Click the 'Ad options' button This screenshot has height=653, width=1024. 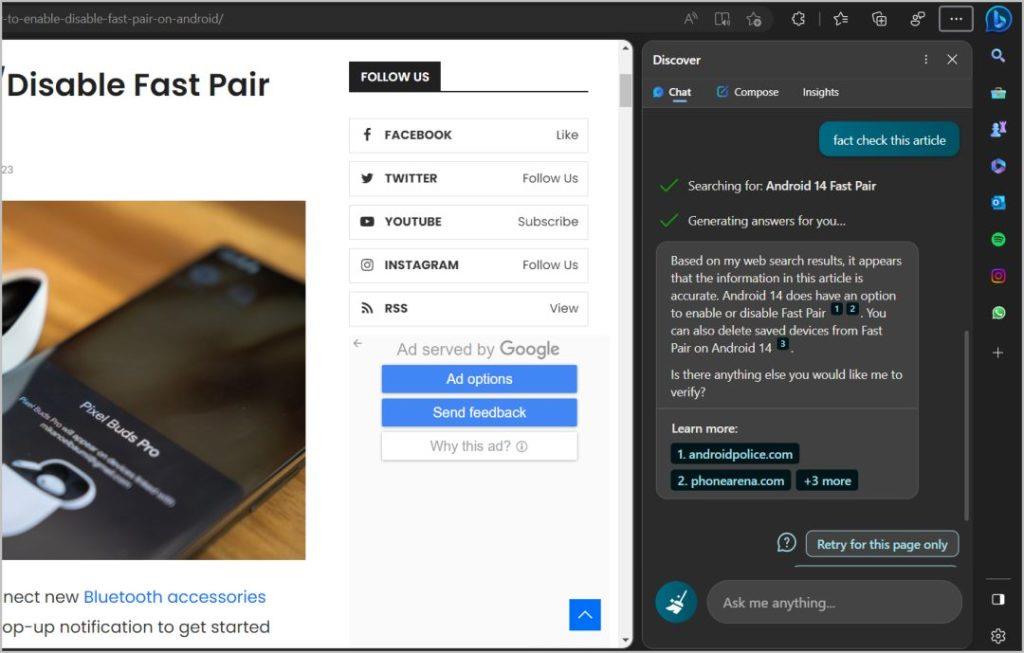pos(479,379)
